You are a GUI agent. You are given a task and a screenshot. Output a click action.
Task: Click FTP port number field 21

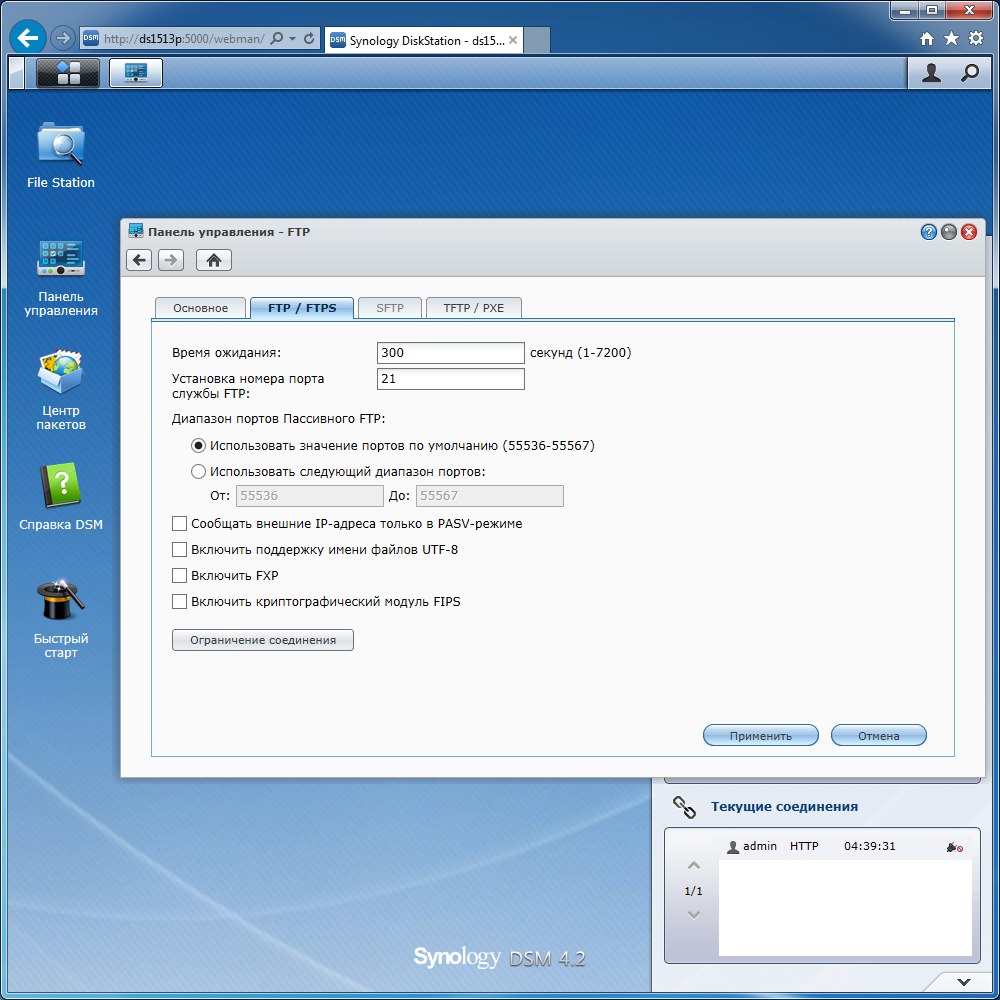click(451, 379)
